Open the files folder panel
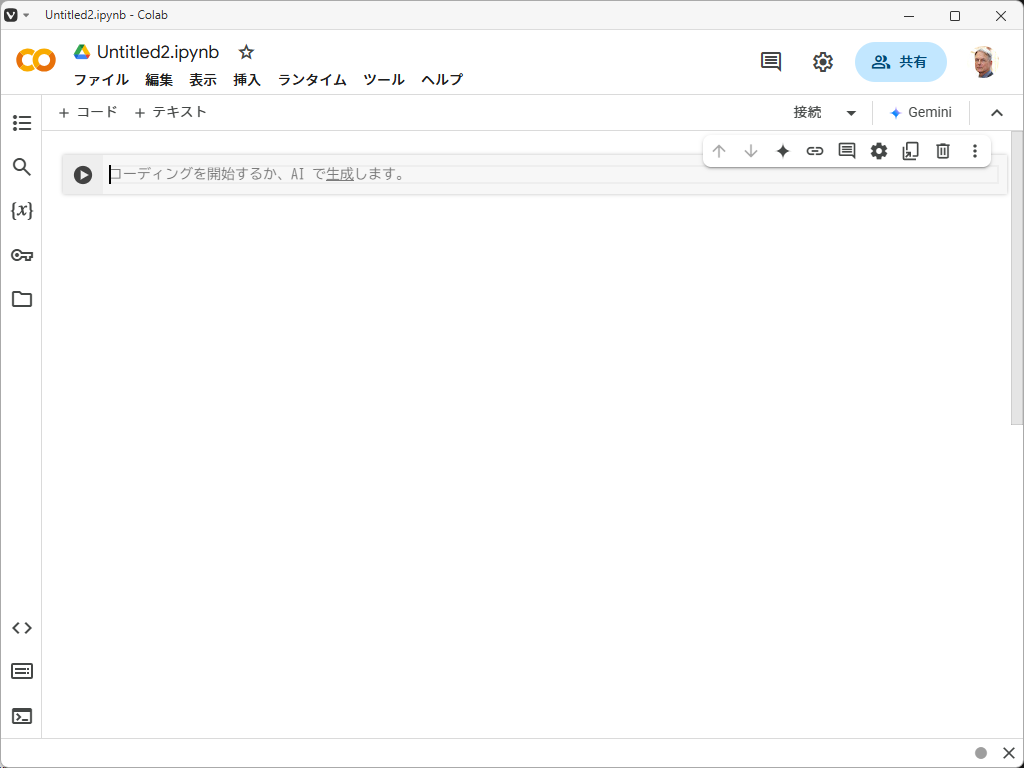1024x768 pixels. [x=22, y=299]
